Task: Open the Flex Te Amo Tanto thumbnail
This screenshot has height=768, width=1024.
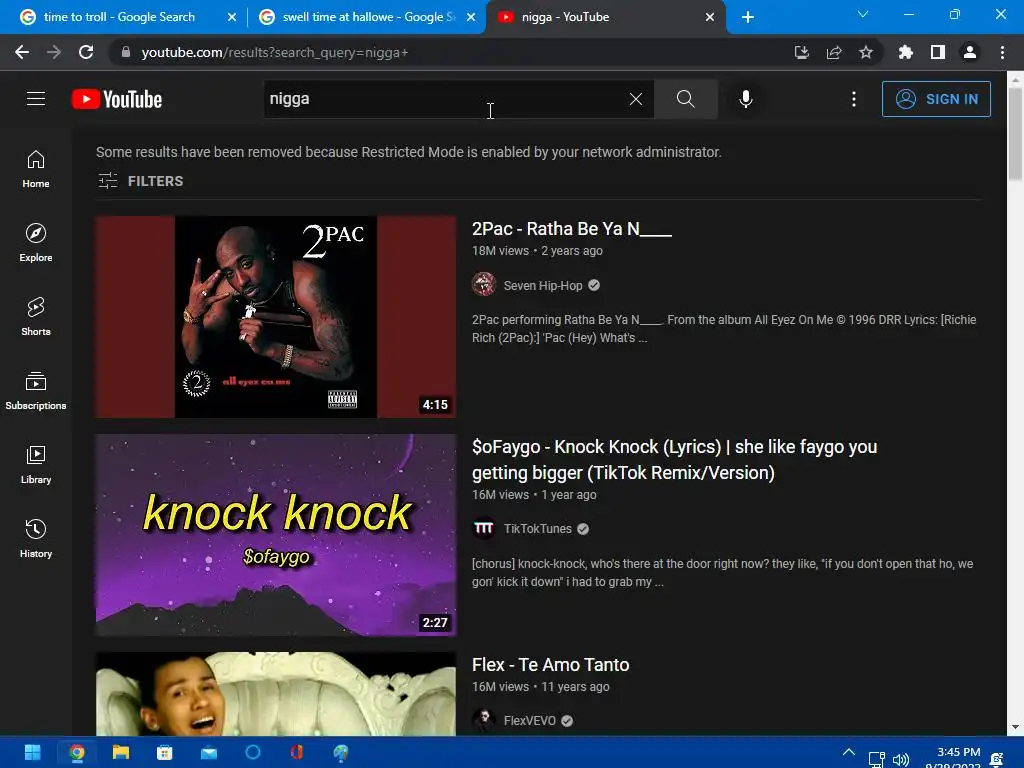Action: click(x=276, y=694)
